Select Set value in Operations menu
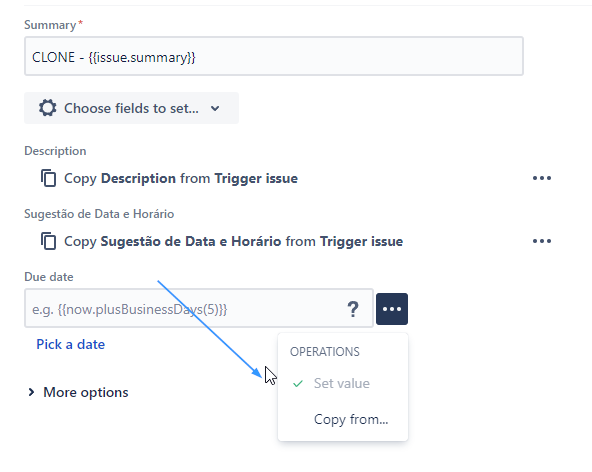The height and width of the screenshot is (472, 592). [x=343, y=384]
